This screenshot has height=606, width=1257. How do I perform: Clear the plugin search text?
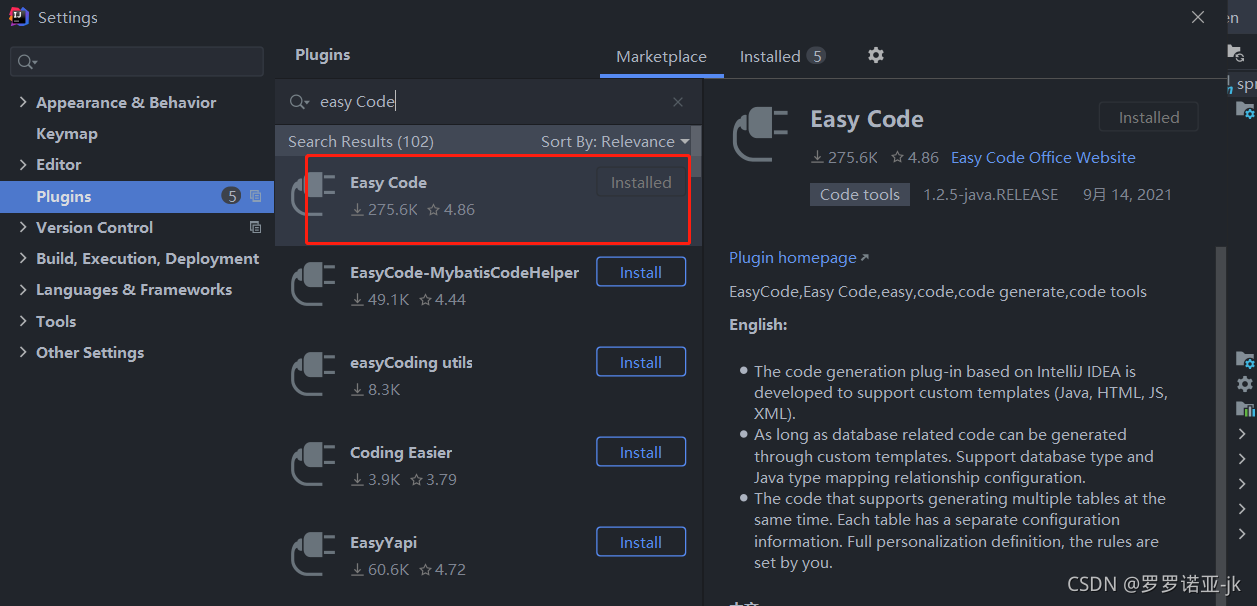[x=678, y=102]
